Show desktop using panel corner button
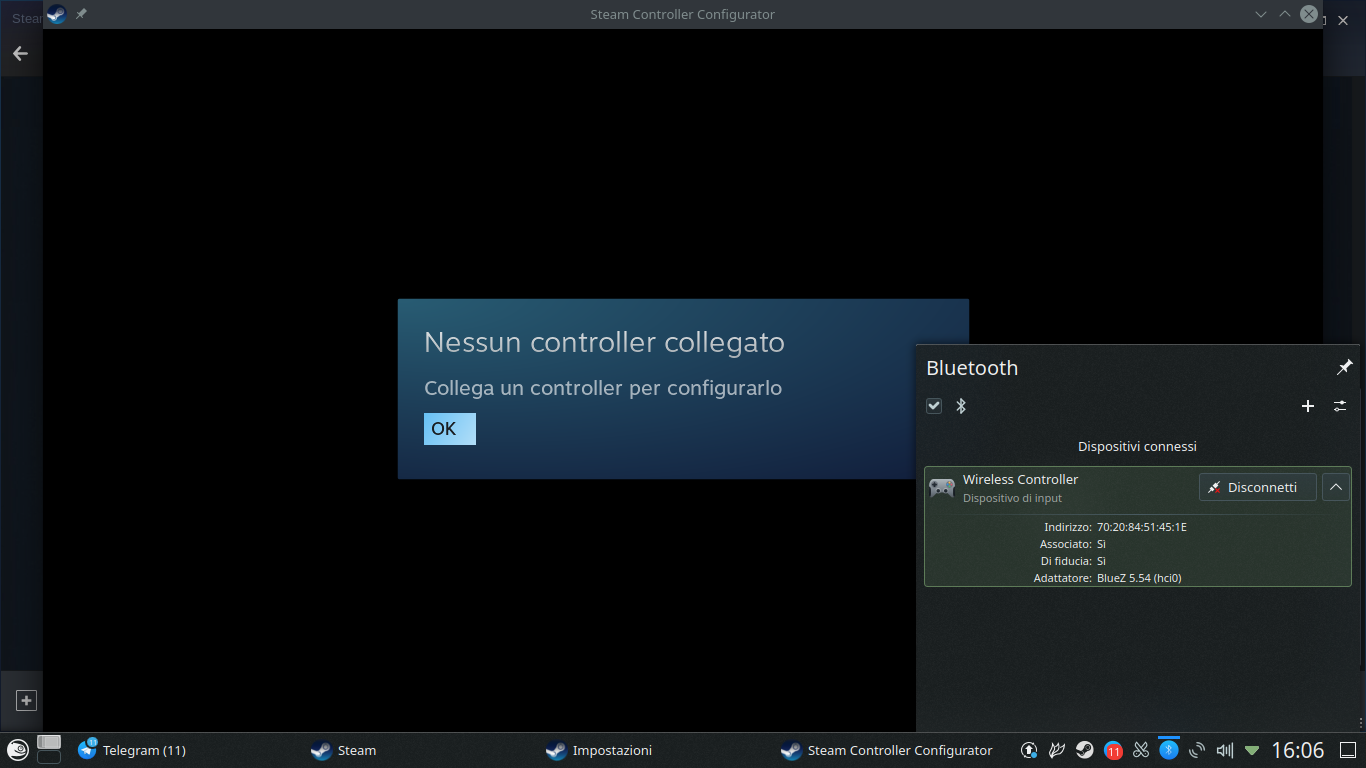1366x768 pixels. 1348,750
